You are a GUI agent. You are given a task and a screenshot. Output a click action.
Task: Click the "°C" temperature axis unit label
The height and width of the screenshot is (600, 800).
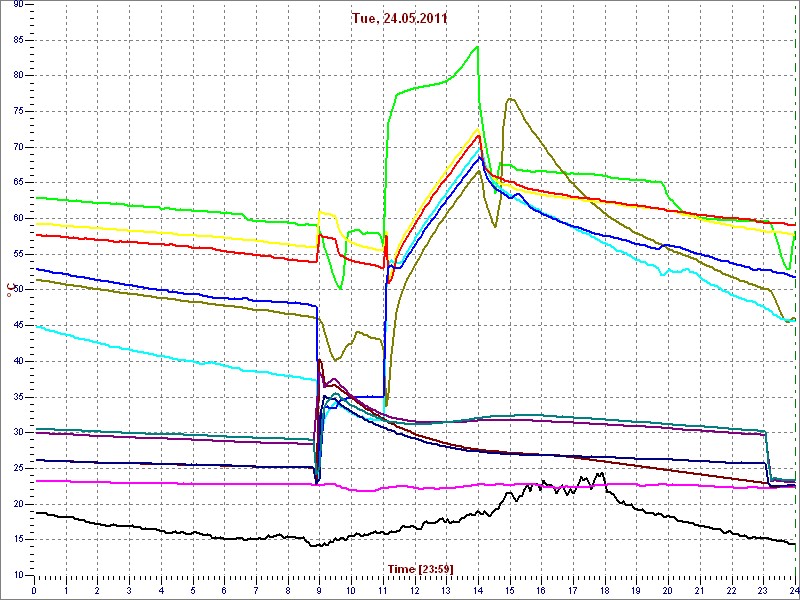[9, 290]
